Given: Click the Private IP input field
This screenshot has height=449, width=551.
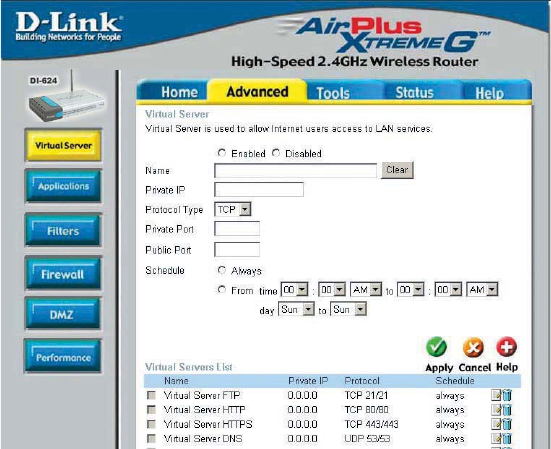Looking at the screenshot, I should click(x=259, y=189).
